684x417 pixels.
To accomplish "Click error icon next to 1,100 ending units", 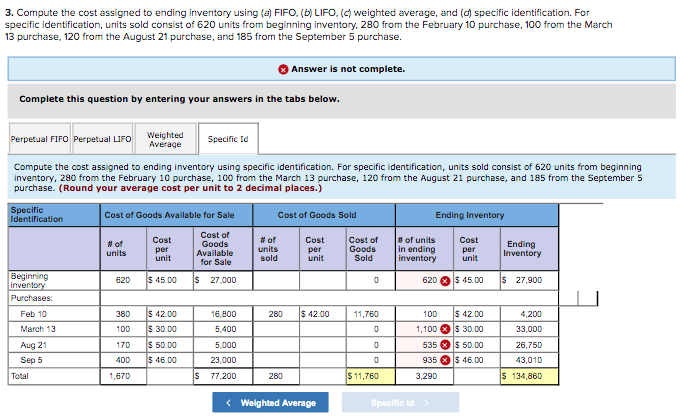I will [445, 329].
